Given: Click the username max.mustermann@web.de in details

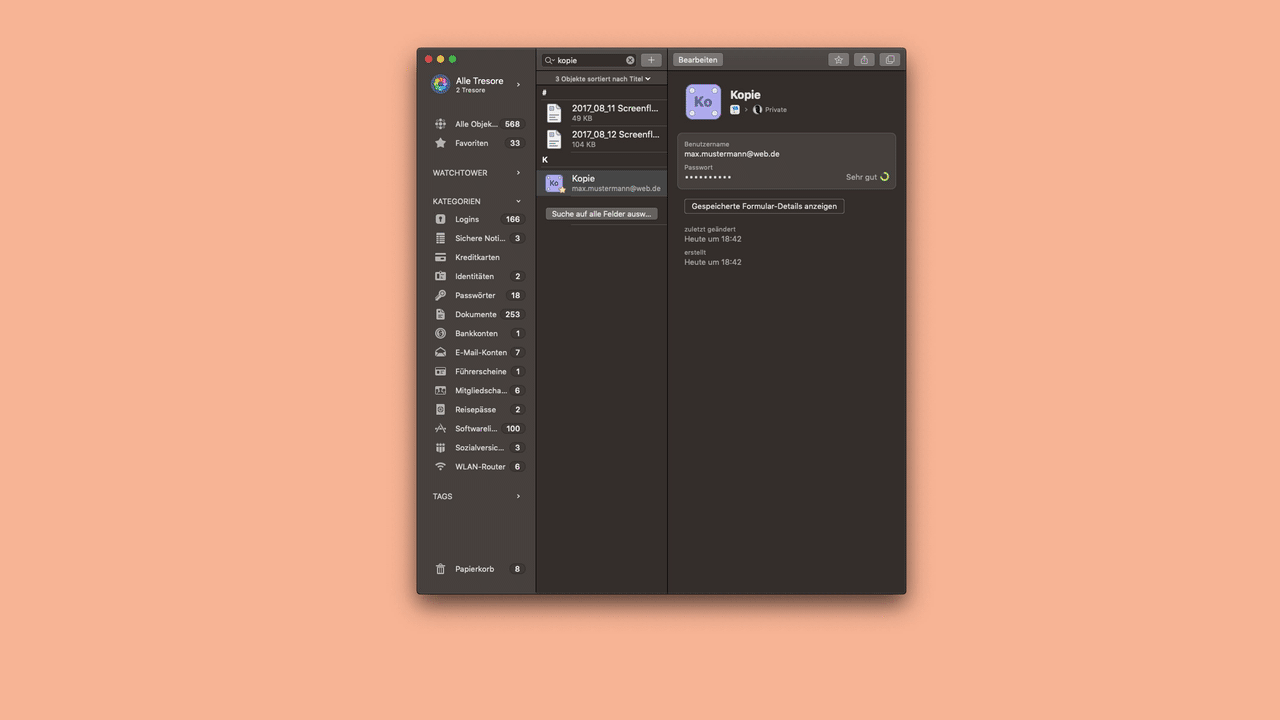Looking at the screenshot, I should pyautogui.click(x=732, y=154).
